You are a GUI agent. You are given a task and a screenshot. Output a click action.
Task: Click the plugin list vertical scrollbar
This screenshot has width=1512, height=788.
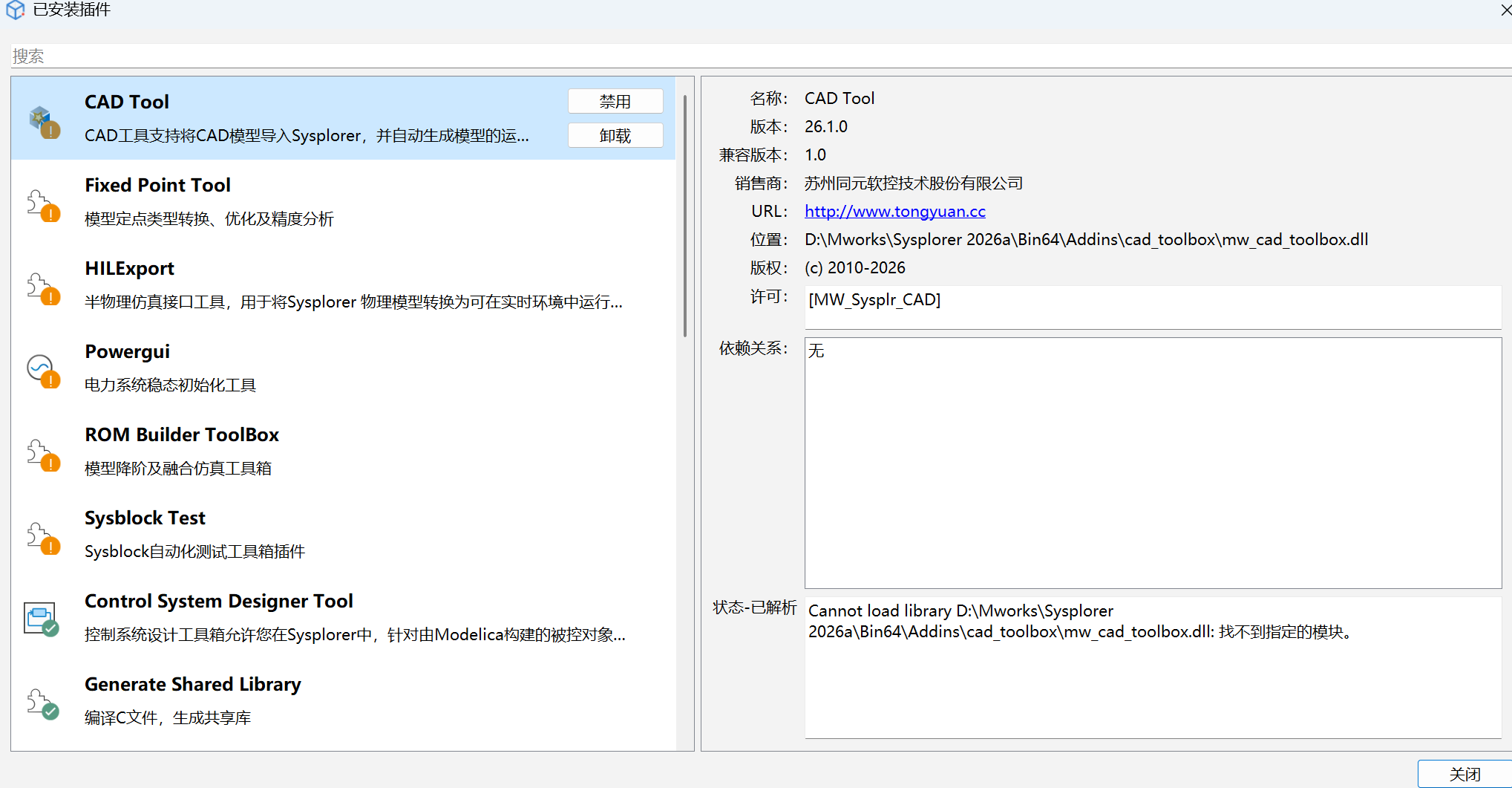pos(684,215)
